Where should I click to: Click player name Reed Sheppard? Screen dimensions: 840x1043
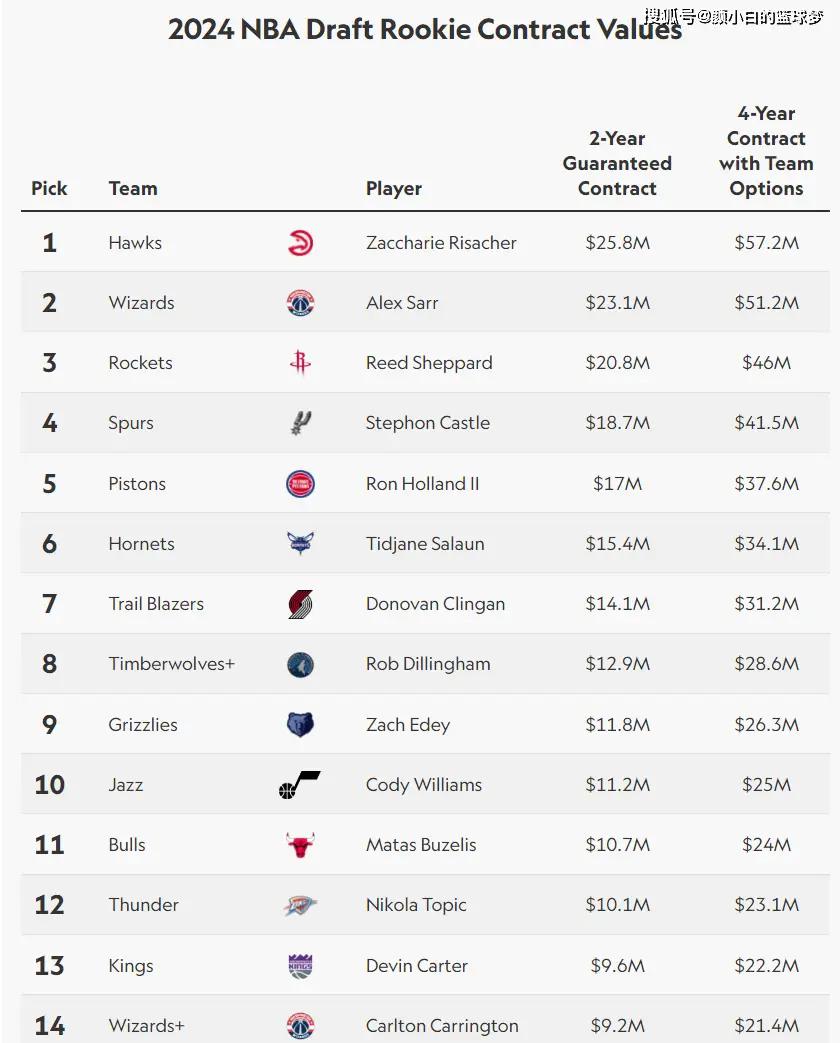pyautogui.click(x=429, y=363)
